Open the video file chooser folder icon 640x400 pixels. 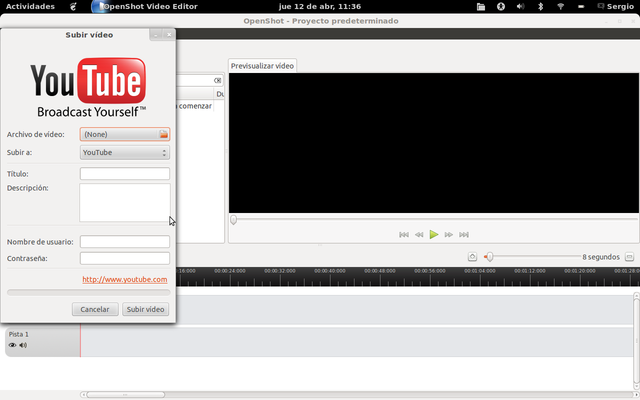163,134
